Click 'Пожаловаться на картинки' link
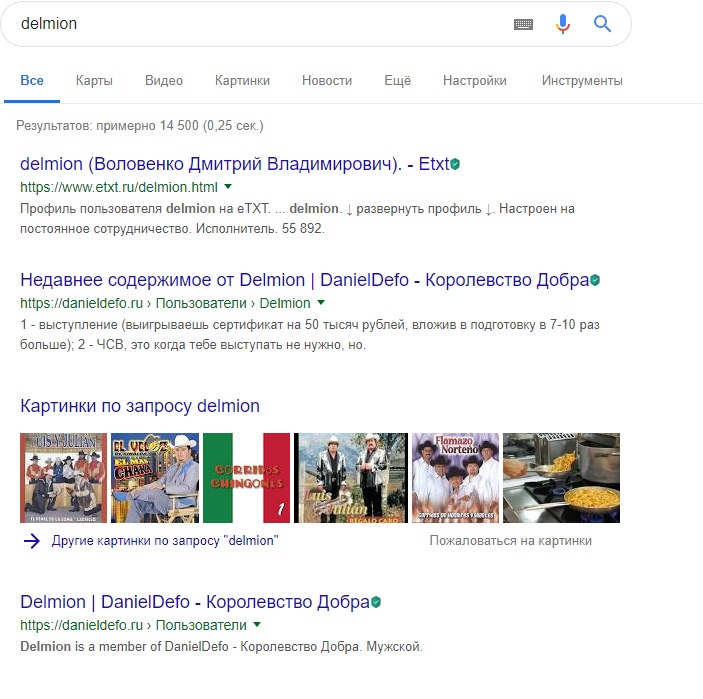Screen dimensions: 703x699 click(x=511, y=541)
